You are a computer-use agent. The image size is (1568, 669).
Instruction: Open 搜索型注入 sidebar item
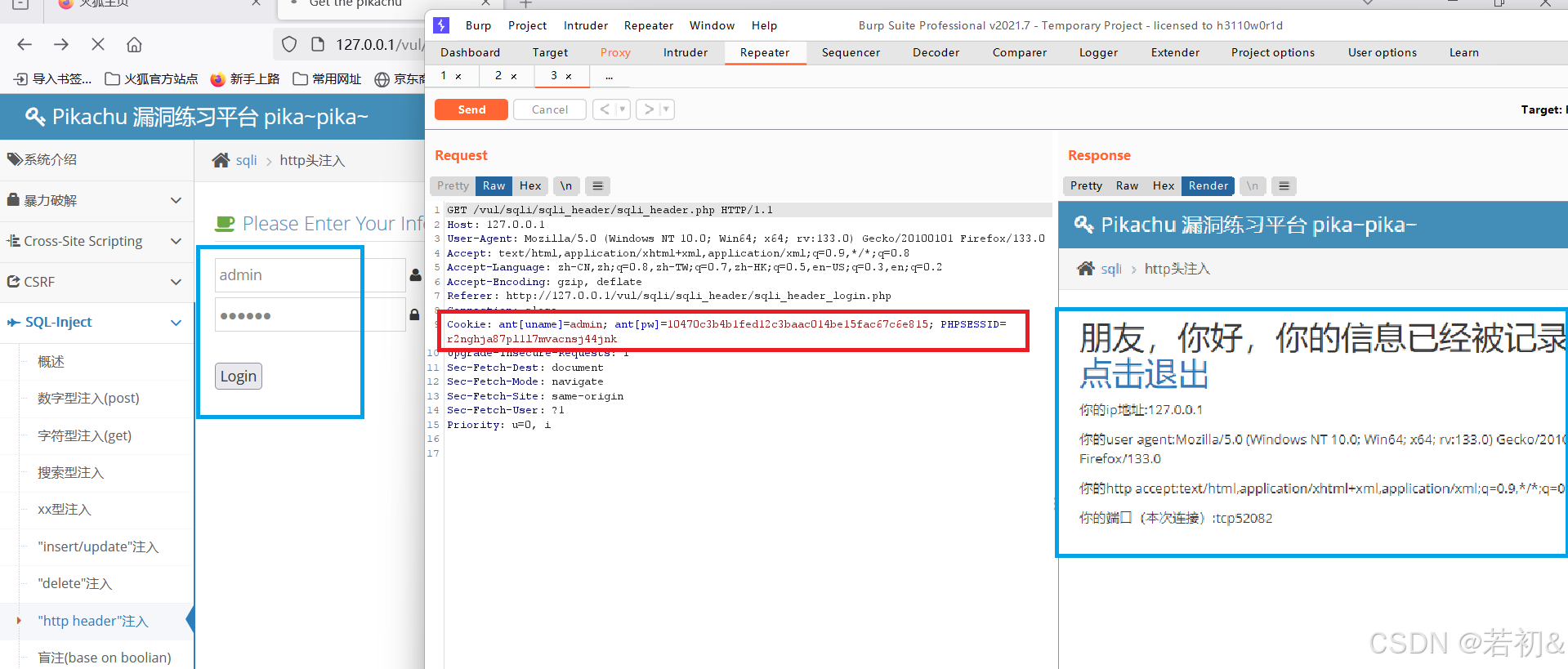coord(70,472)
